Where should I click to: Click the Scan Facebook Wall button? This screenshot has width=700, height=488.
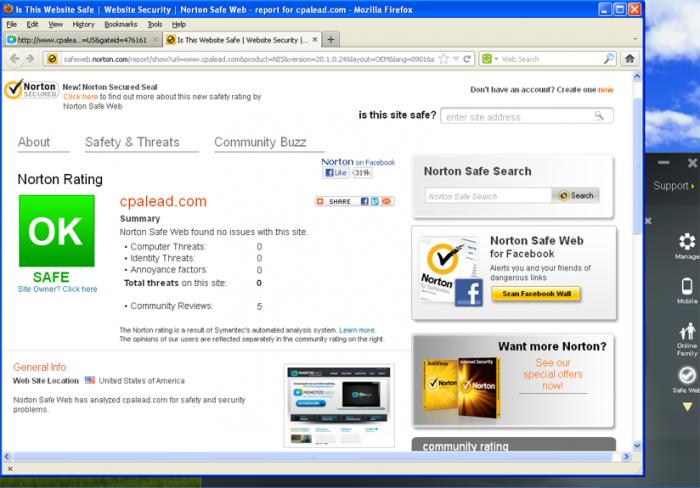coord(536,294)
